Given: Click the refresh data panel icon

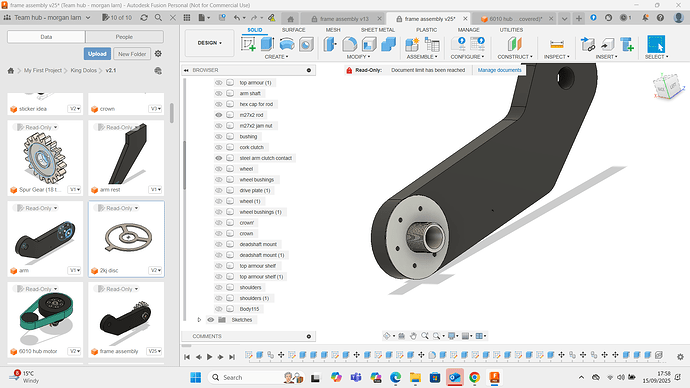Looking at the screenshot, I should coord(144,18).
